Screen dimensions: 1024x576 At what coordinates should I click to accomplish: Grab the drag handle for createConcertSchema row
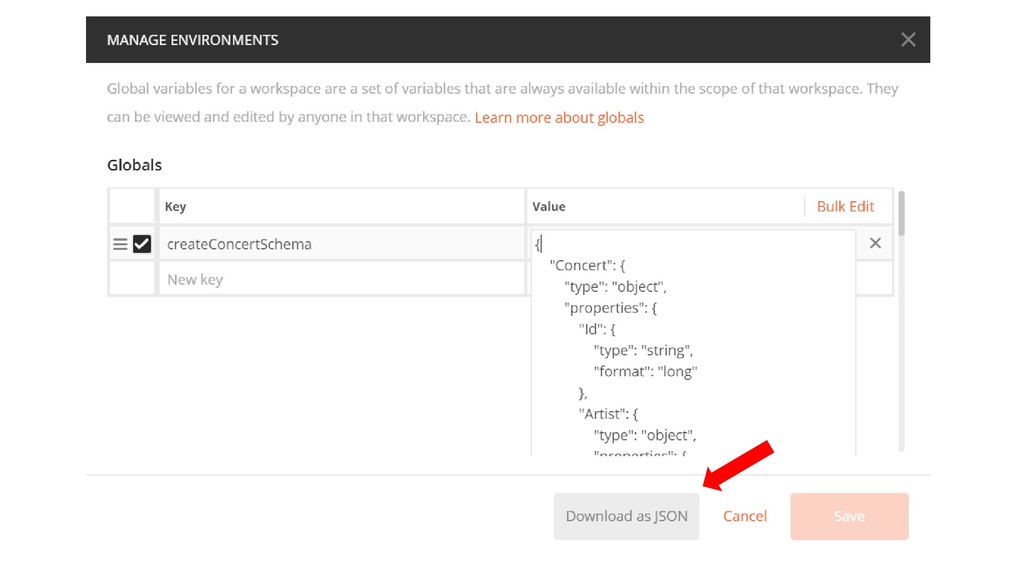click(x=120, y=244)
